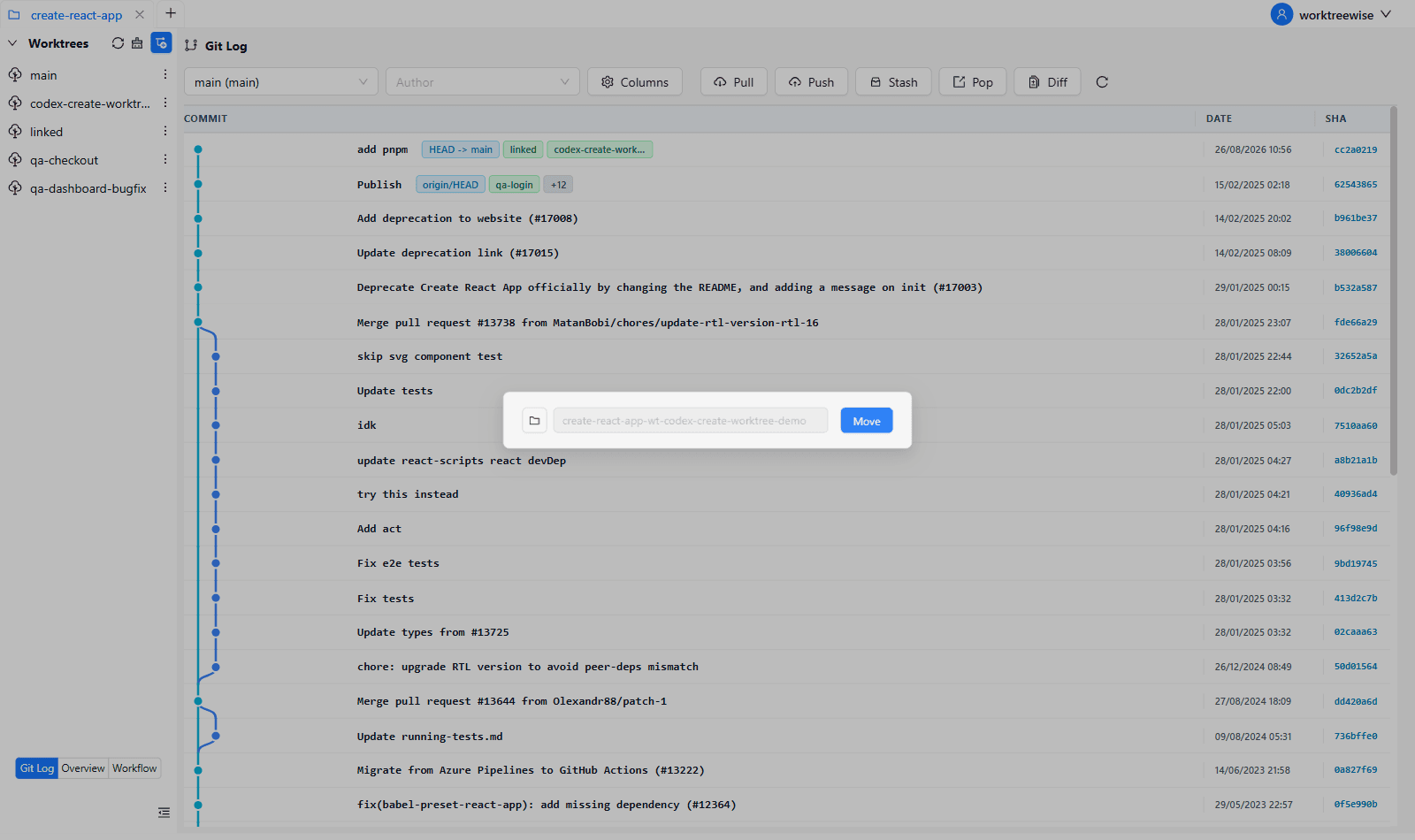The width and height of the screenshot is (1415, 840).
Task: Add a new repository tab
Action: (171, 13)
